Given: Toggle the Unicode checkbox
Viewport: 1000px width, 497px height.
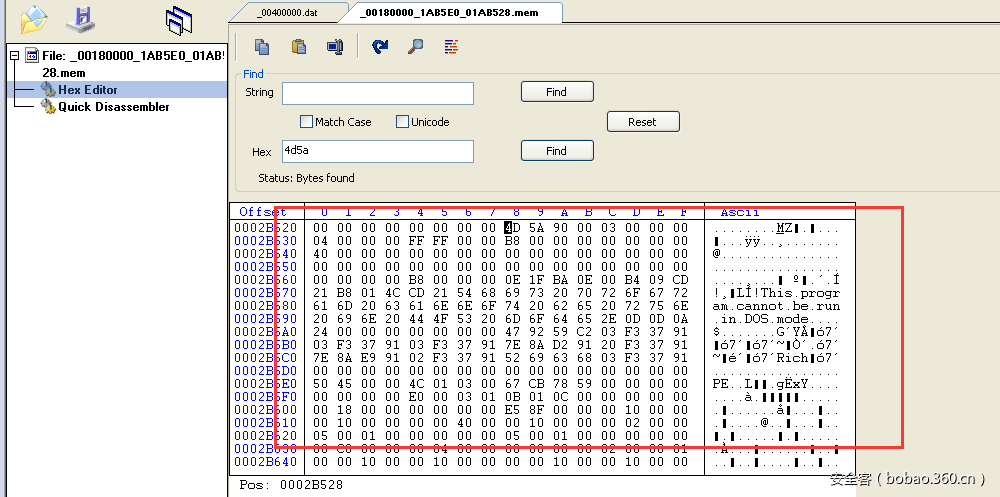Looking at the screenshot, I should 402,122.
